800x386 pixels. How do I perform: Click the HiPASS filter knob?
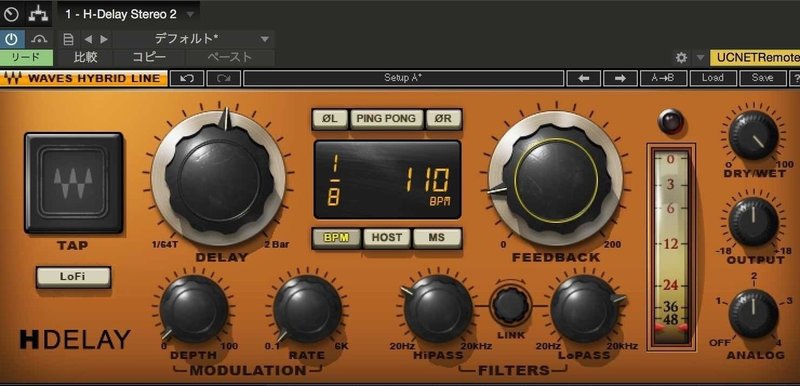point(438,309)
